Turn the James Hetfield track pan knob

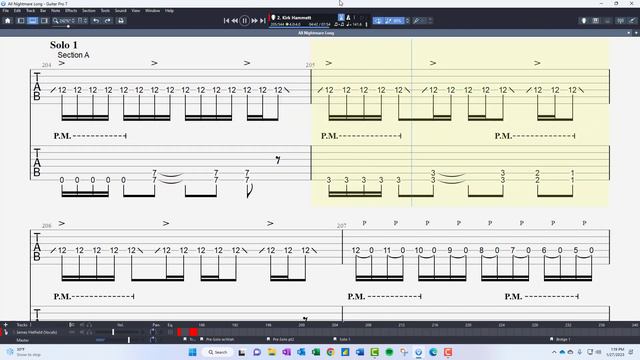(x=153, y=332)
